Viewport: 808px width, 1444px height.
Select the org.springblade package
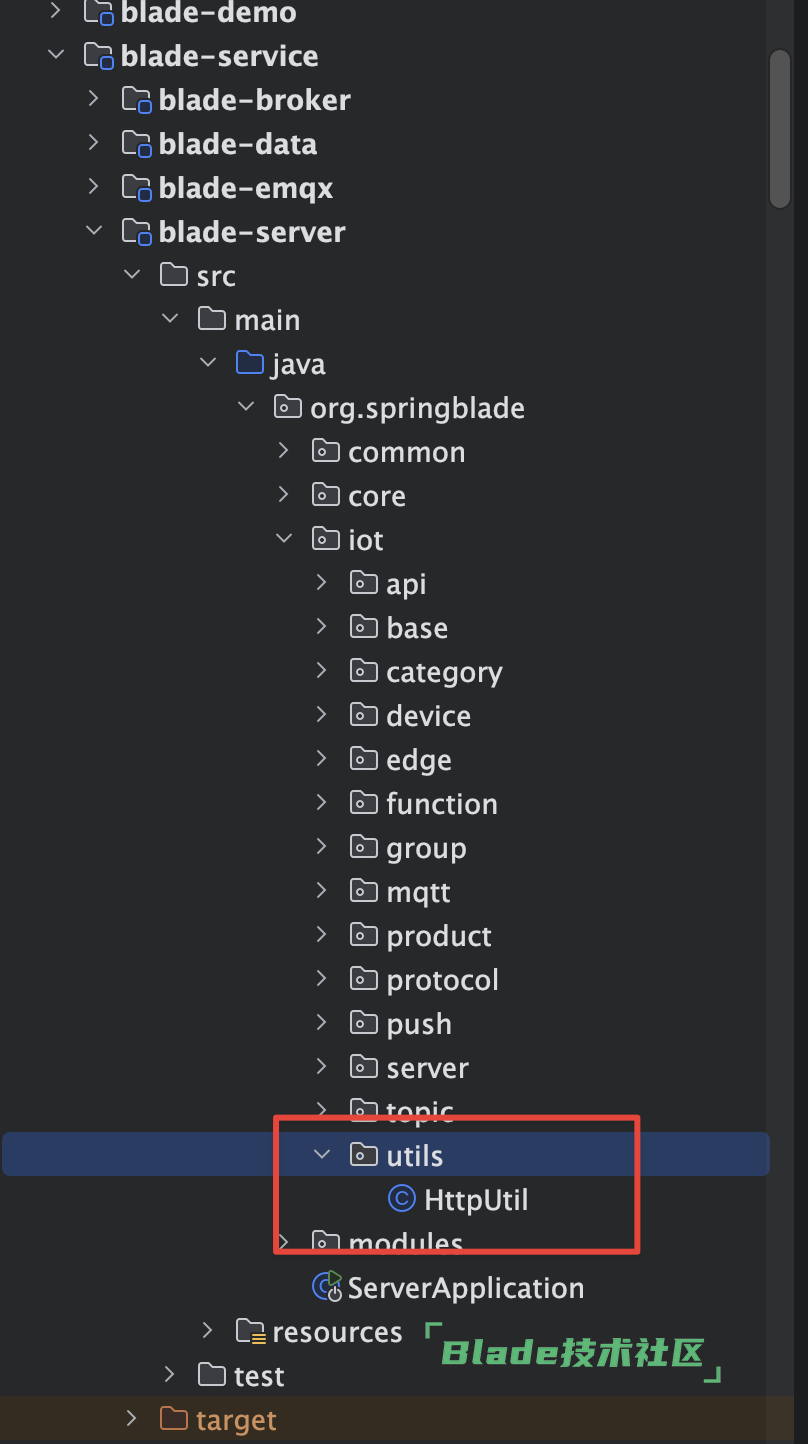coord(417,408)
